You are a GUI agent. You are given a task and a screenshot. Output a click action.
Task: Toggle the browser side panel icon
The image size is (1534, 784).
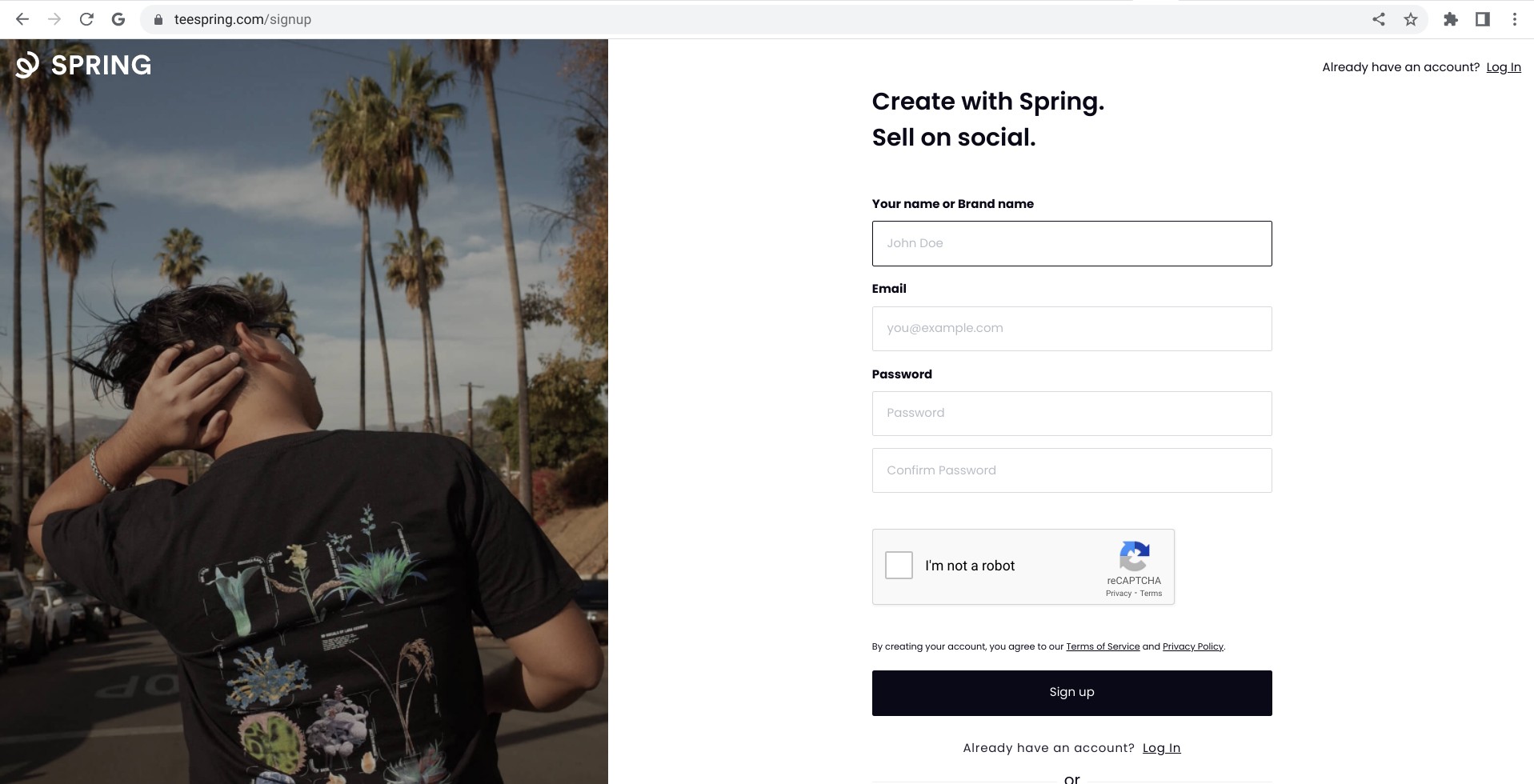coord(1483,19)
